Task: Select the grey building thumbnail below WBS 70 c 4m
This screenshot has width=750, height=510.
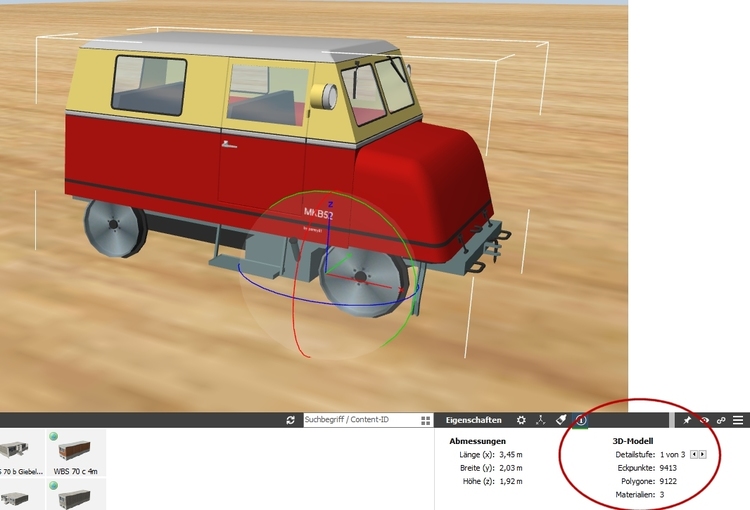Action: click(76, 495)
